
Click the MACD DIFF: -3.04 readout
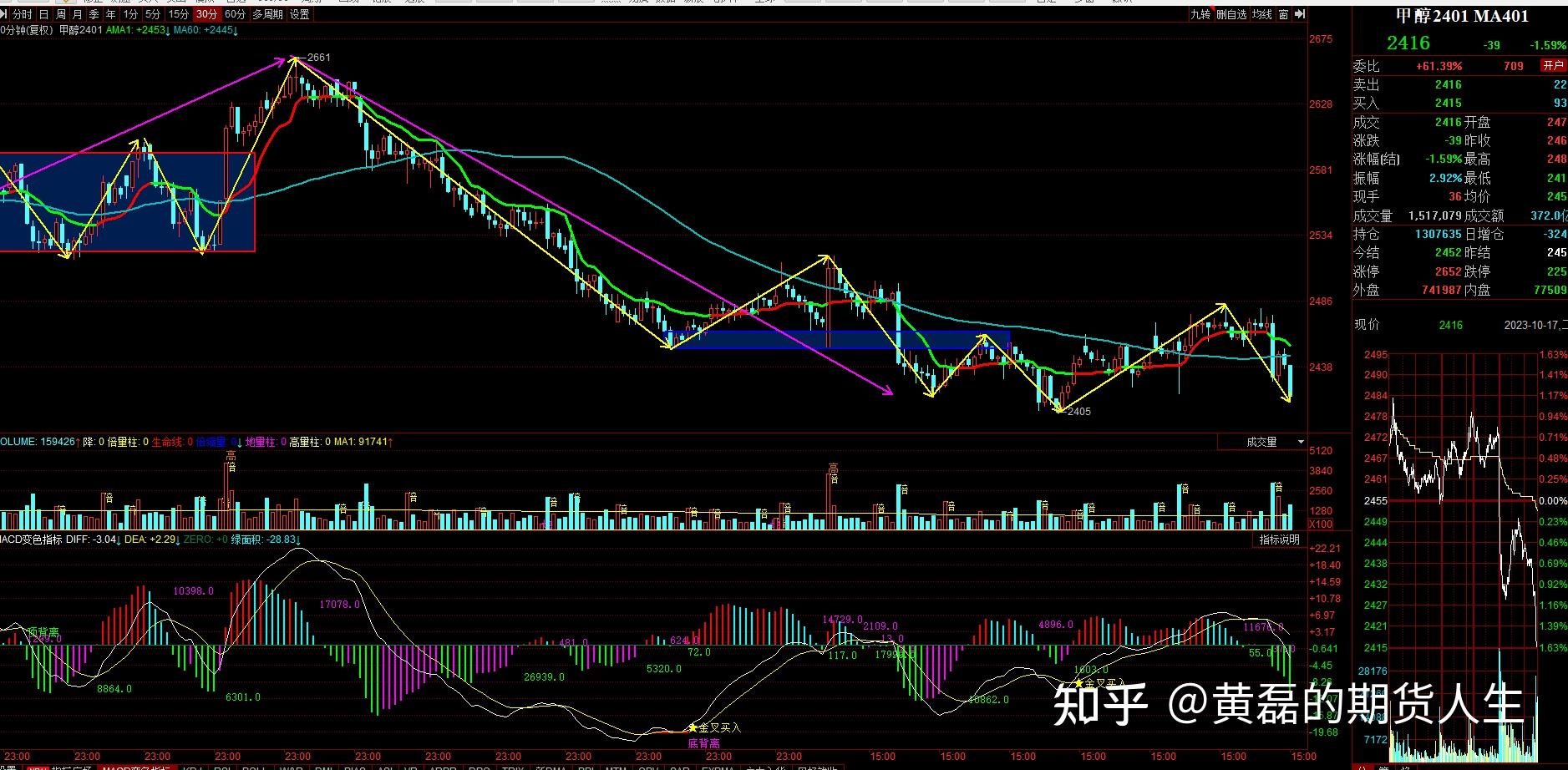[x=92, y=540]
